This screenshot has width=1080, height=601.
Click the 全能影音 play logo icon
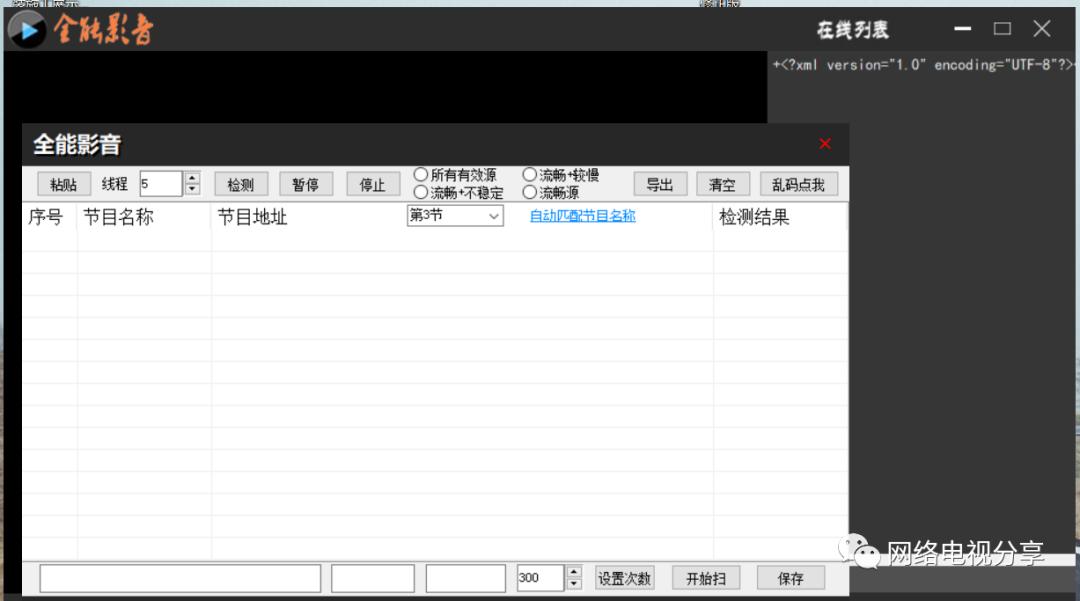[x=28, y=29]
